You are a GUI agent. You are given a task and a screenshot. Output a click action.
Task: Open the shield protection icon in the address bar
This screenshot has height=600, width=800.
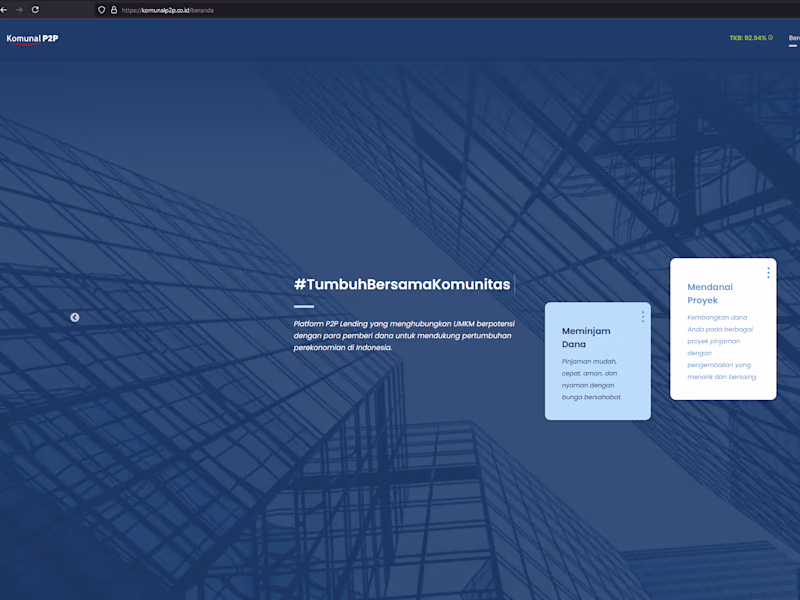100,12
